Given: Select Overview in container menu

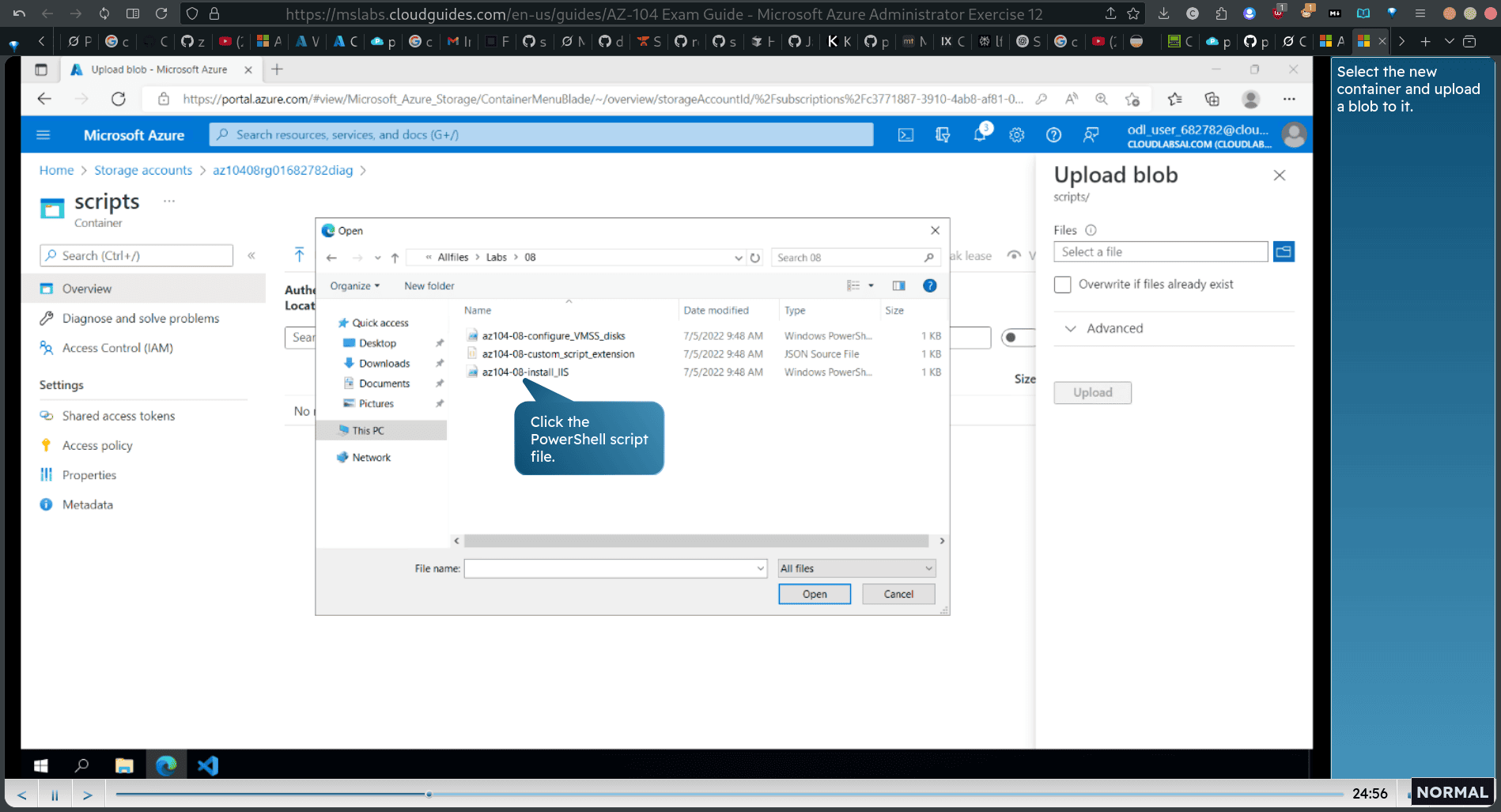Looking at the screenshot, I should click(143, 289).
